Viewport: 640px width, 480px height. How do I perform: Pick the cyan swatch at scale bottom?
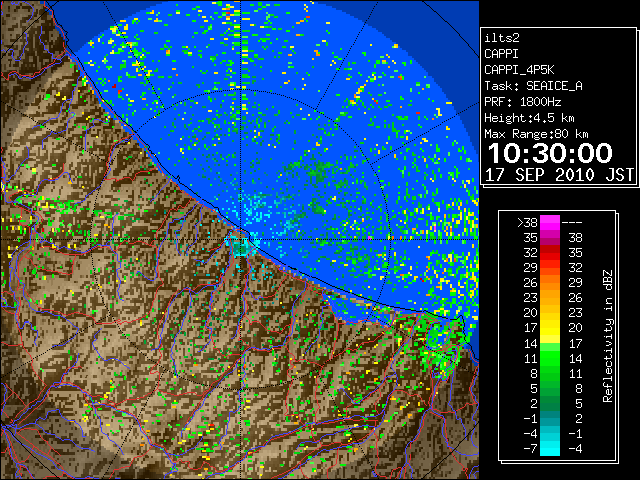pos(550,448)
